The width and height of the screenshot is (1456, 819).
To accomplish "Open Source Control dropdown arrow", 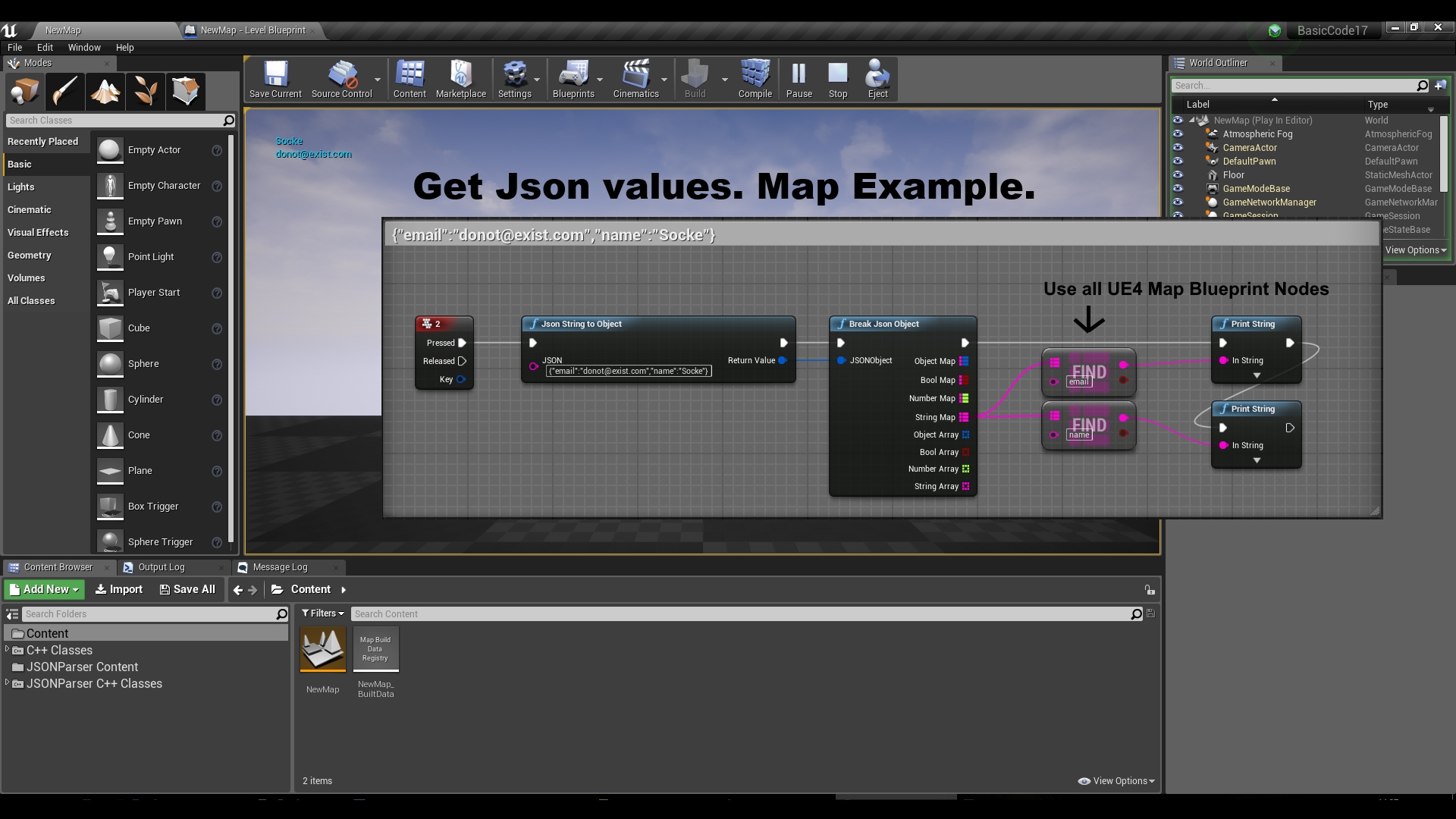I will coord(378,79).
